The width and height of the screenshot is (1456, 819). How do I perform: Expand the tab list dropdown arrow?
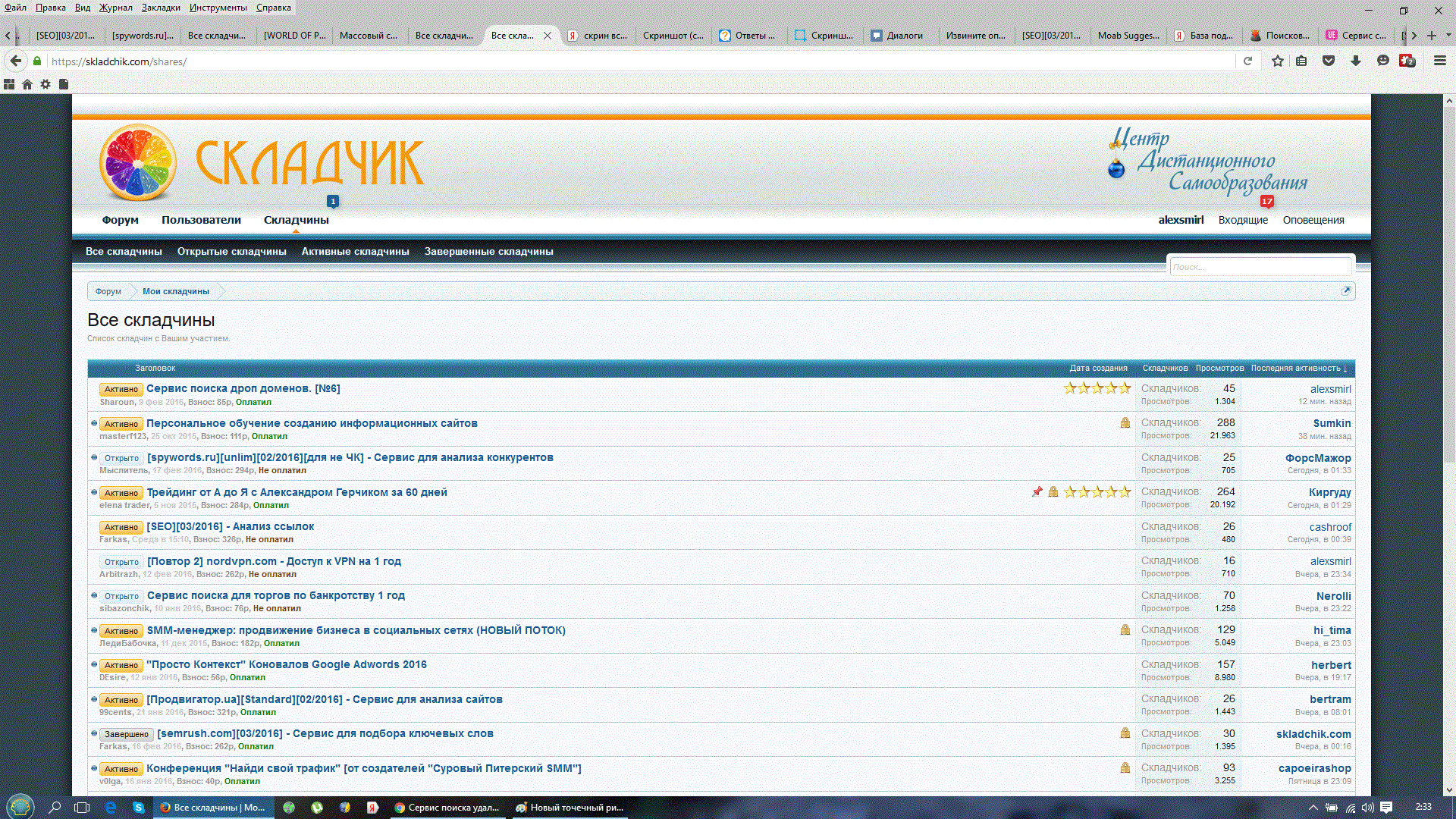[x=1448, y=35]
